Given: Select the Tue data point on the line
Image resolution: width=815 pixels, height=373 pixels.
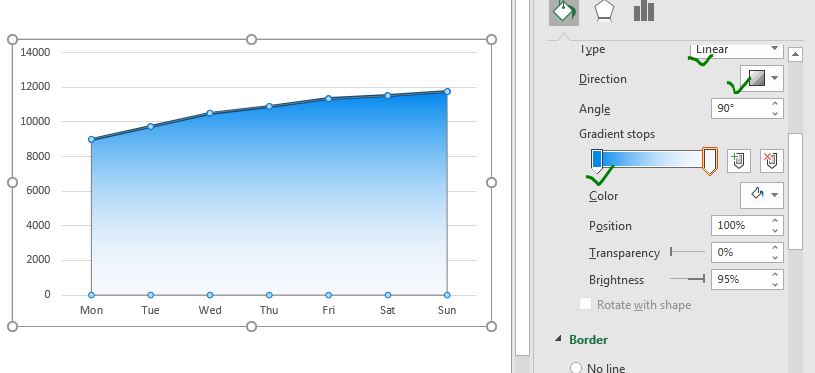Looking at the screenshot, I should coord(151,126).
